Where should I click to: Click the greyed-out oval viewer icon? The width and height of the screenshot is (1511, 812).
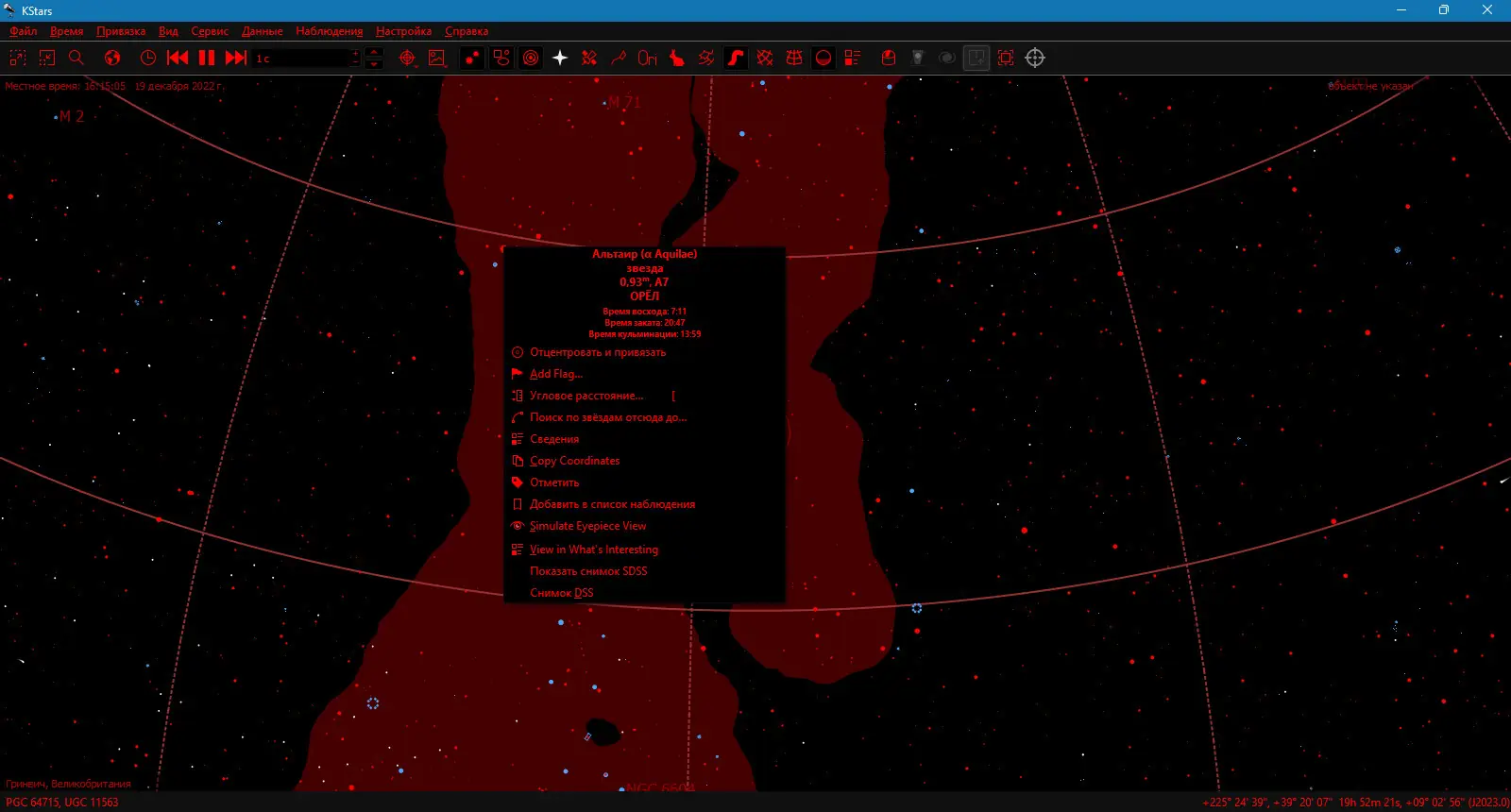947,58
